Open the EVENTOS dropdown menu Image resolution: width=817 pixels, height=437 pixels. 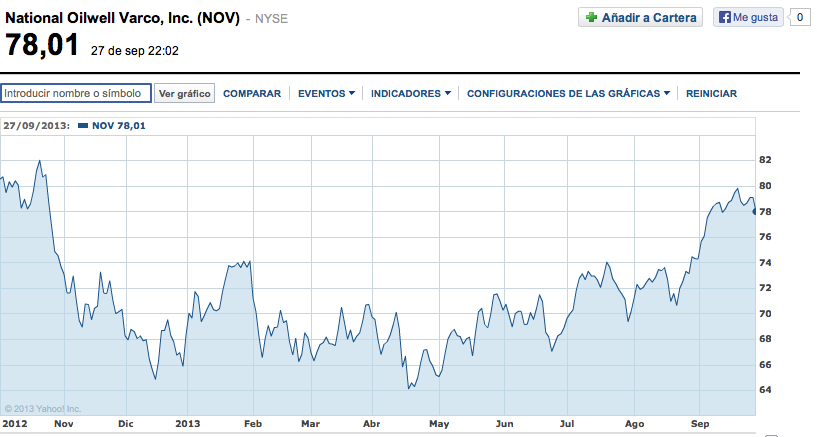click(x=326, y=94)
